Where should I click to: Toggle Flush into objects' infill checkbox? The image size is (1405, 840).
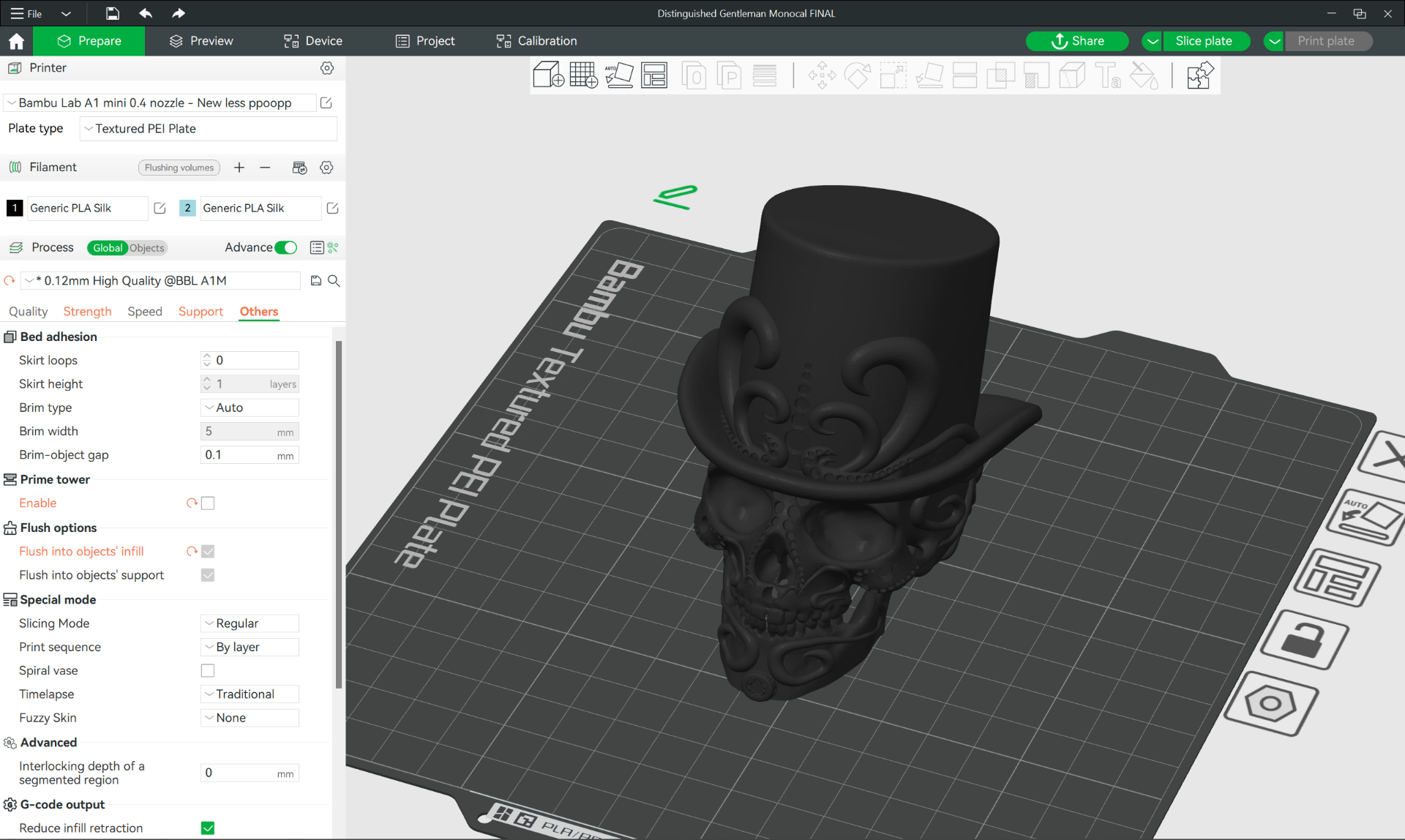click(x=208, y=552)
